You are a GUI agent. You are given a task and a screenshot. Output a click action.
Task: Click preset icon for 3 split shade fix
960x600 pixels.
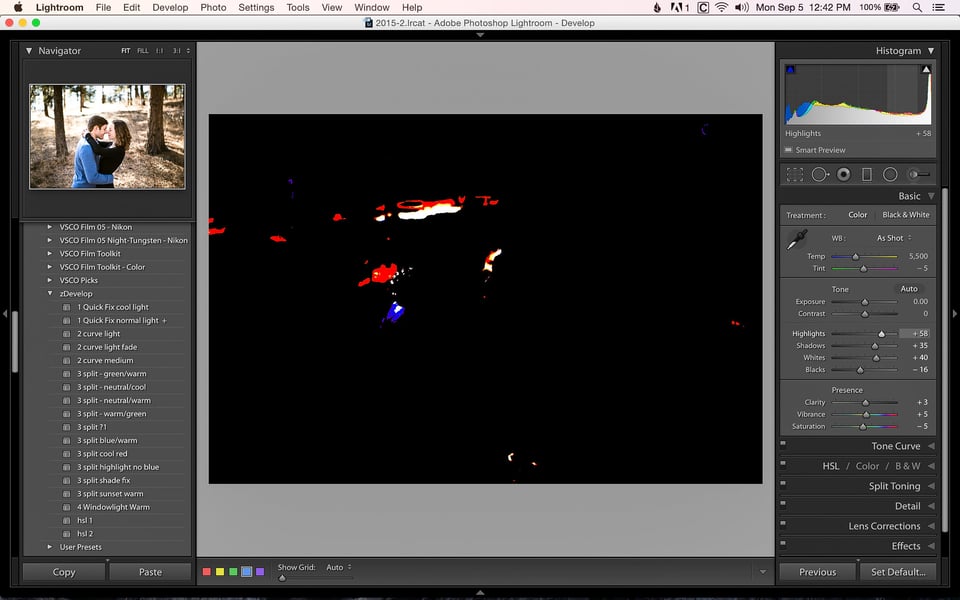click(66, 481)
